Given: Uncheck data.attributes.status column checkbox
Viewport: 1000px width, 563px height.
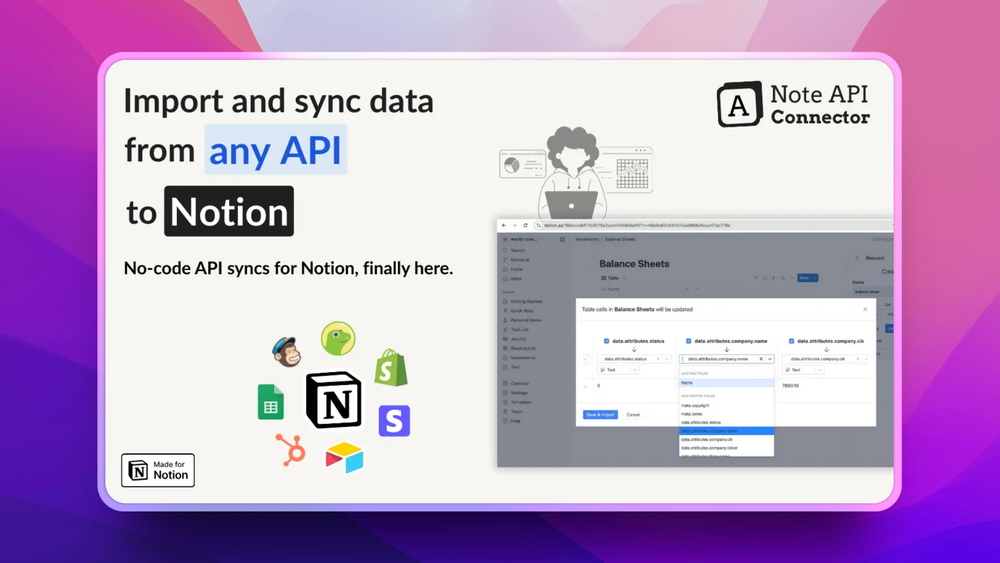Looking at the screenshot, I should 607,341.
